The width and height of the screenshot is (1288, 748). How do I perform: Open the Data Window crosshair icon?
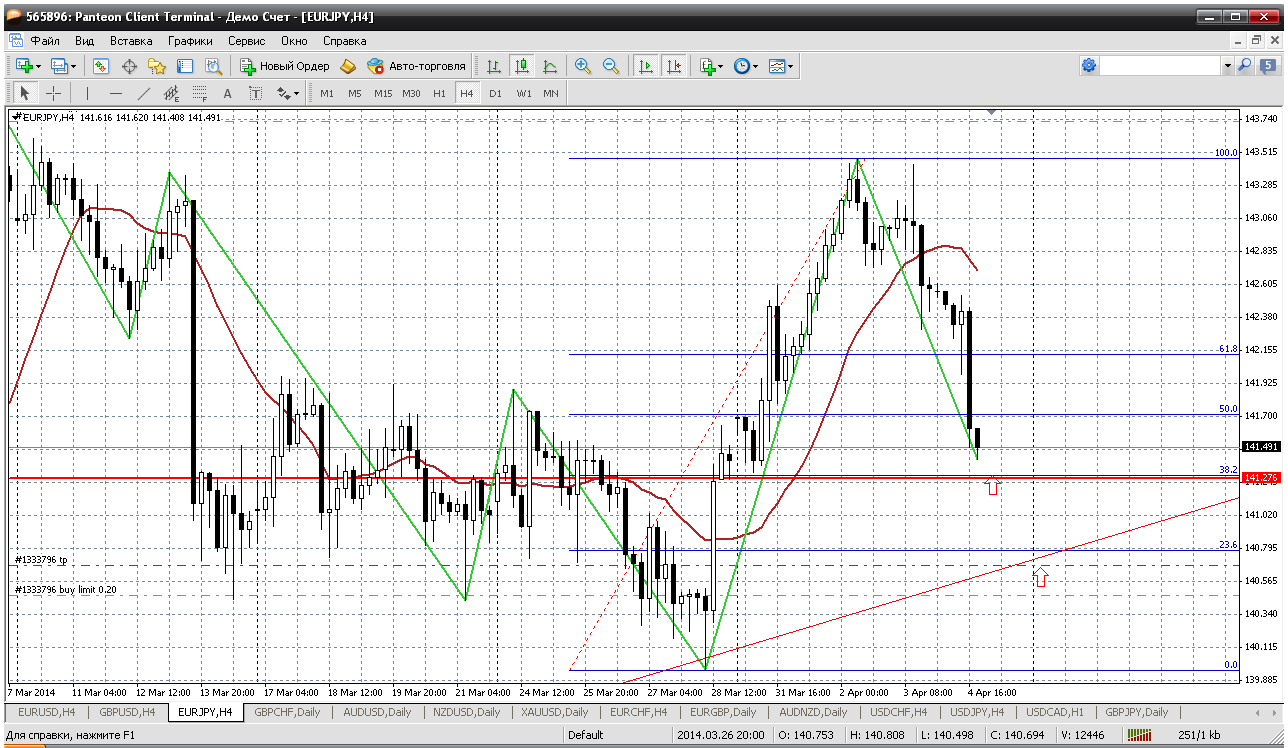click(x=129, y=66)
